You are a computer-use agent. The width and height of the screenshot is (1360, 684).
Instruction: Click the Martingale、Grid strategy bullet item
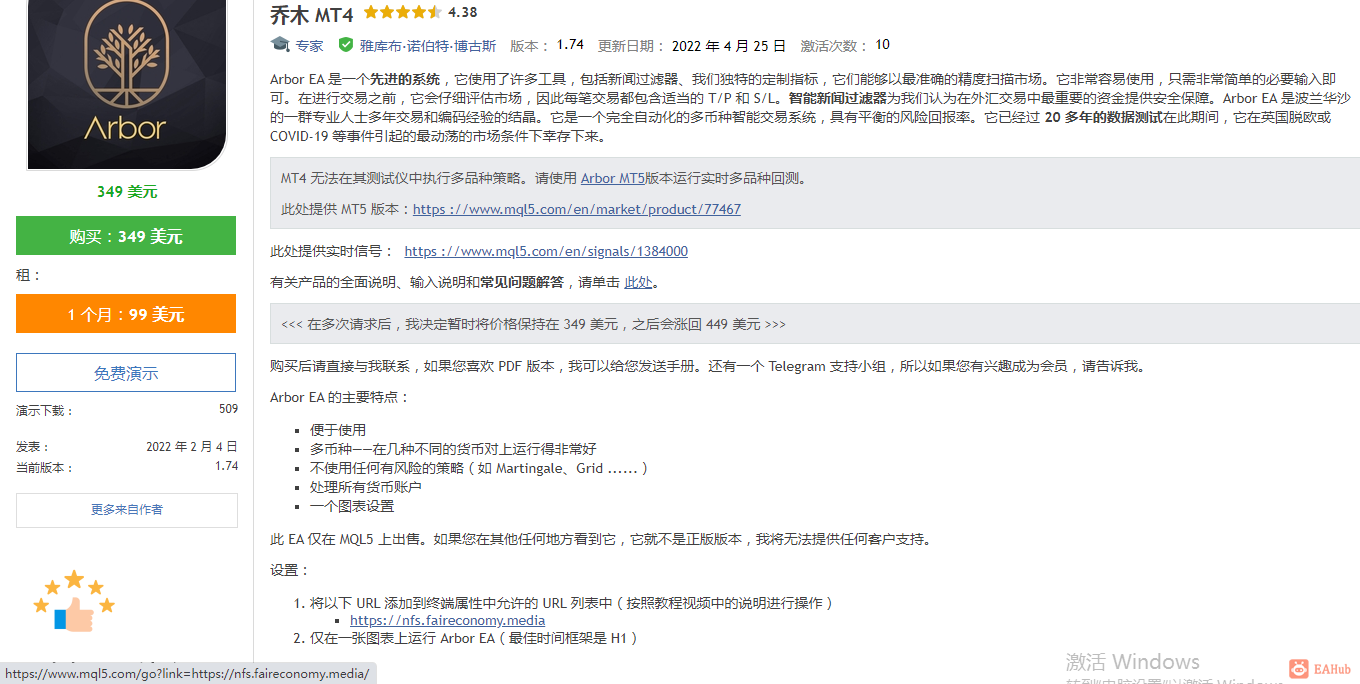pos(479,468)
